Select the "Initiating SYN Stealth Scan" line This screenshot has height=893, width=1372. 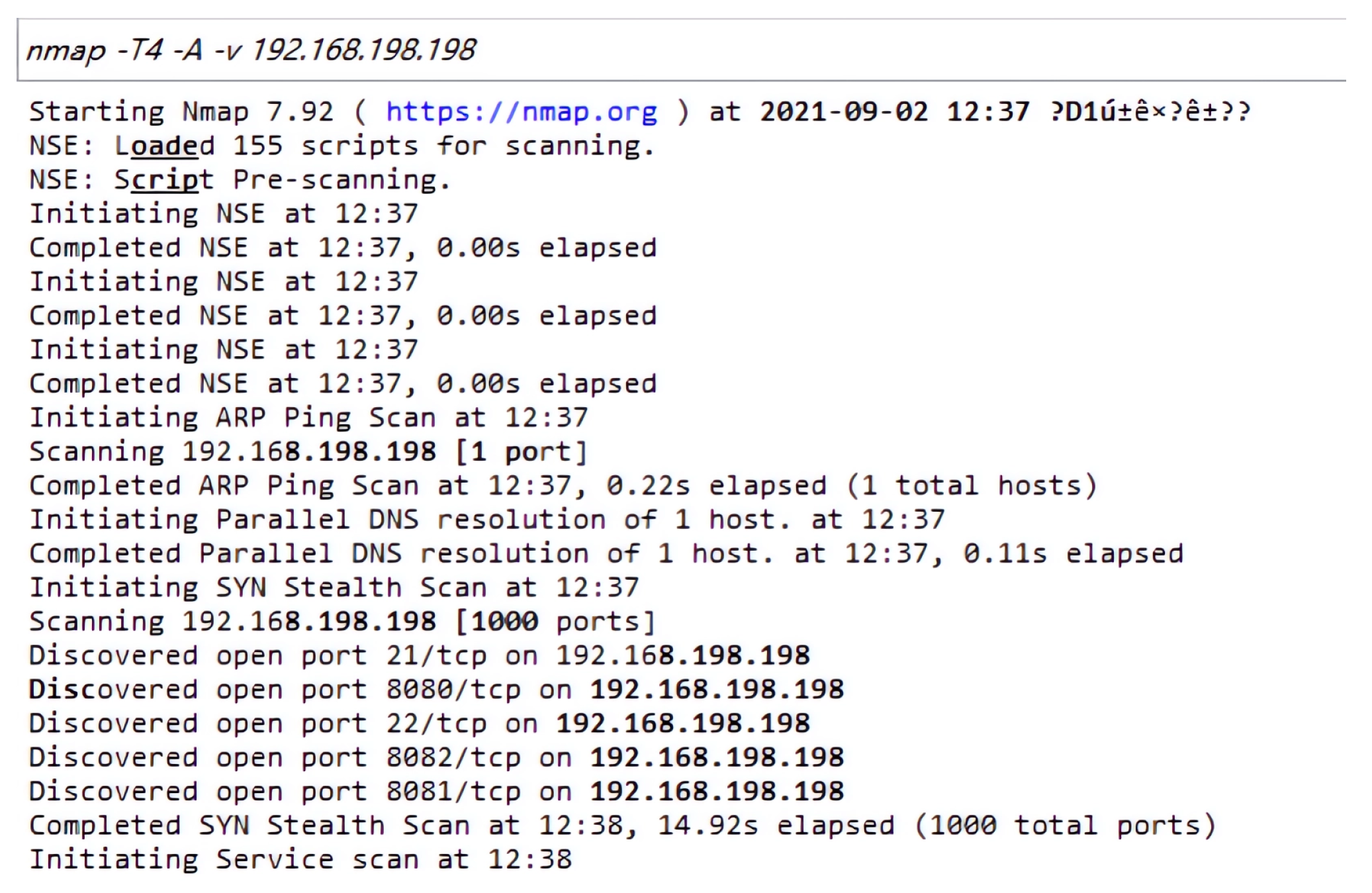(x=334, y=588)
